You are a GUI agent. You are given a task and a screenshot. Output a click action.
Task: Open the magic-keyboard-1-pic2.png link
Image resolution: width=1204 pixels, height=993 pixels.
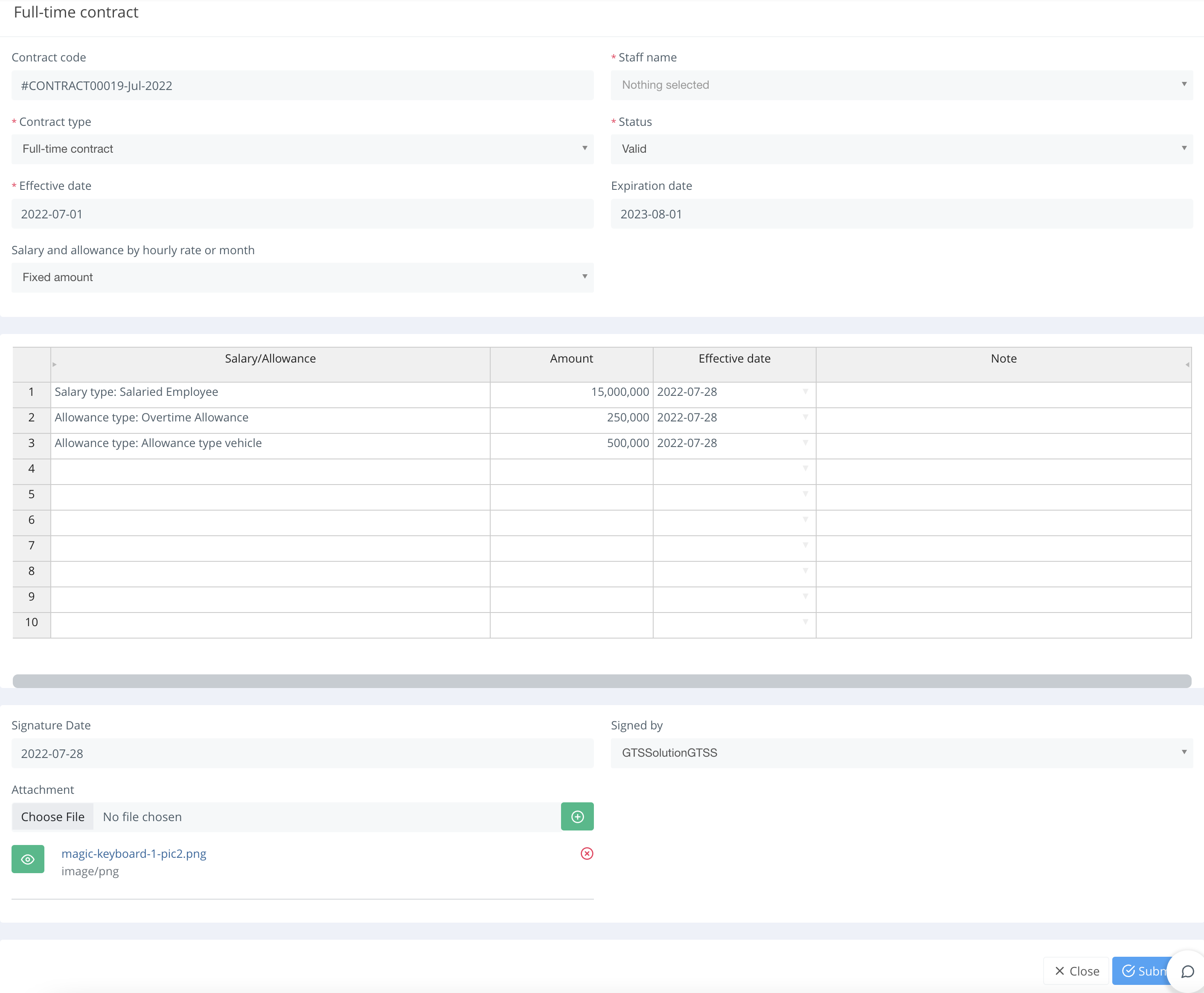(x=134, y=854)
